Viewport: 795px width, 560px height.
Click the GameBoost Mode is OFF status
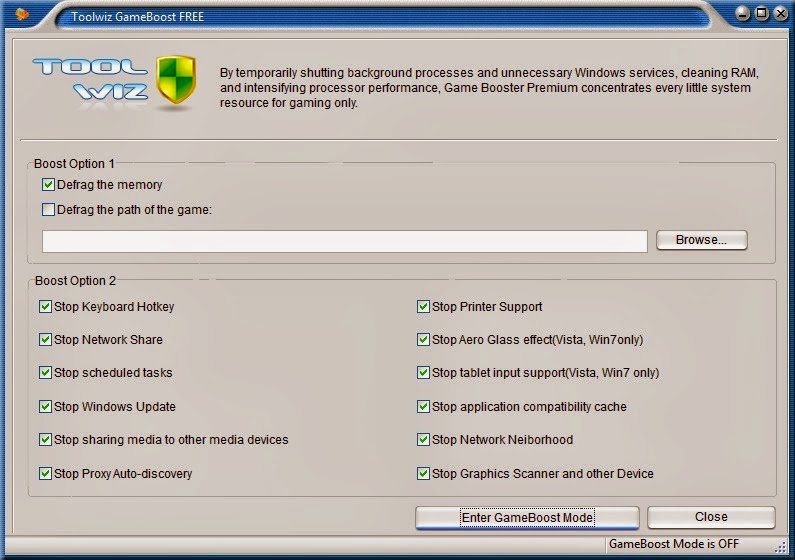click(x=674, y=544)
